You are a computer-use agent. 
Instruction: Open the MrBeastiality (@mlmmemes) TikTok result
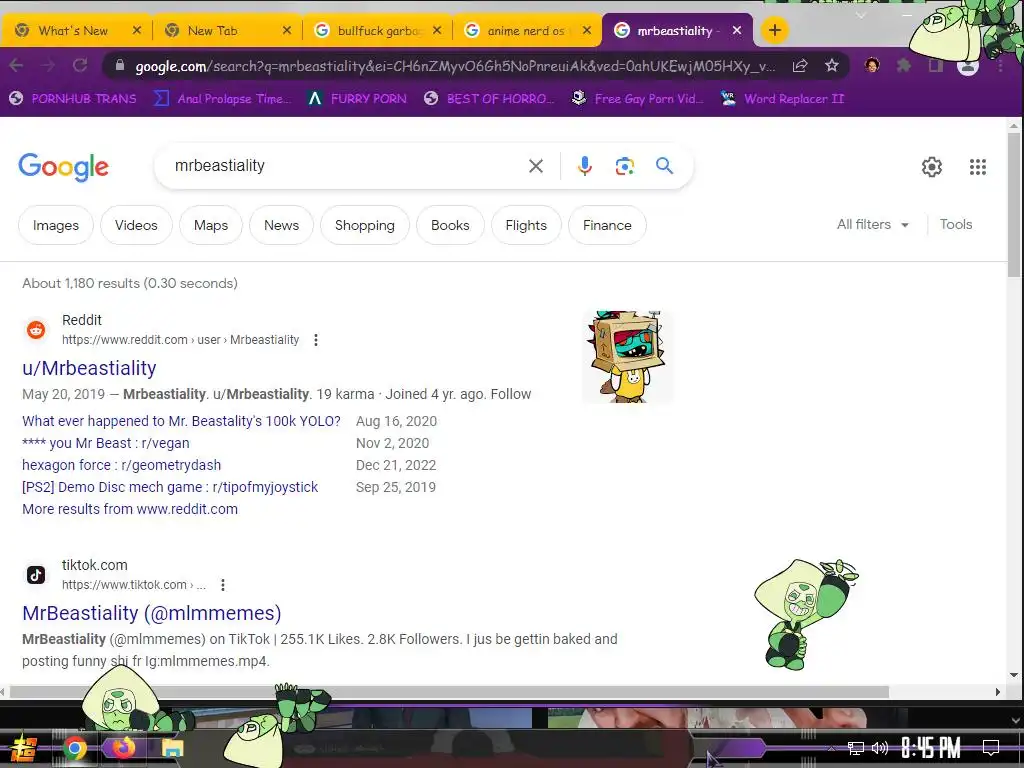click(x=152, y=613)
